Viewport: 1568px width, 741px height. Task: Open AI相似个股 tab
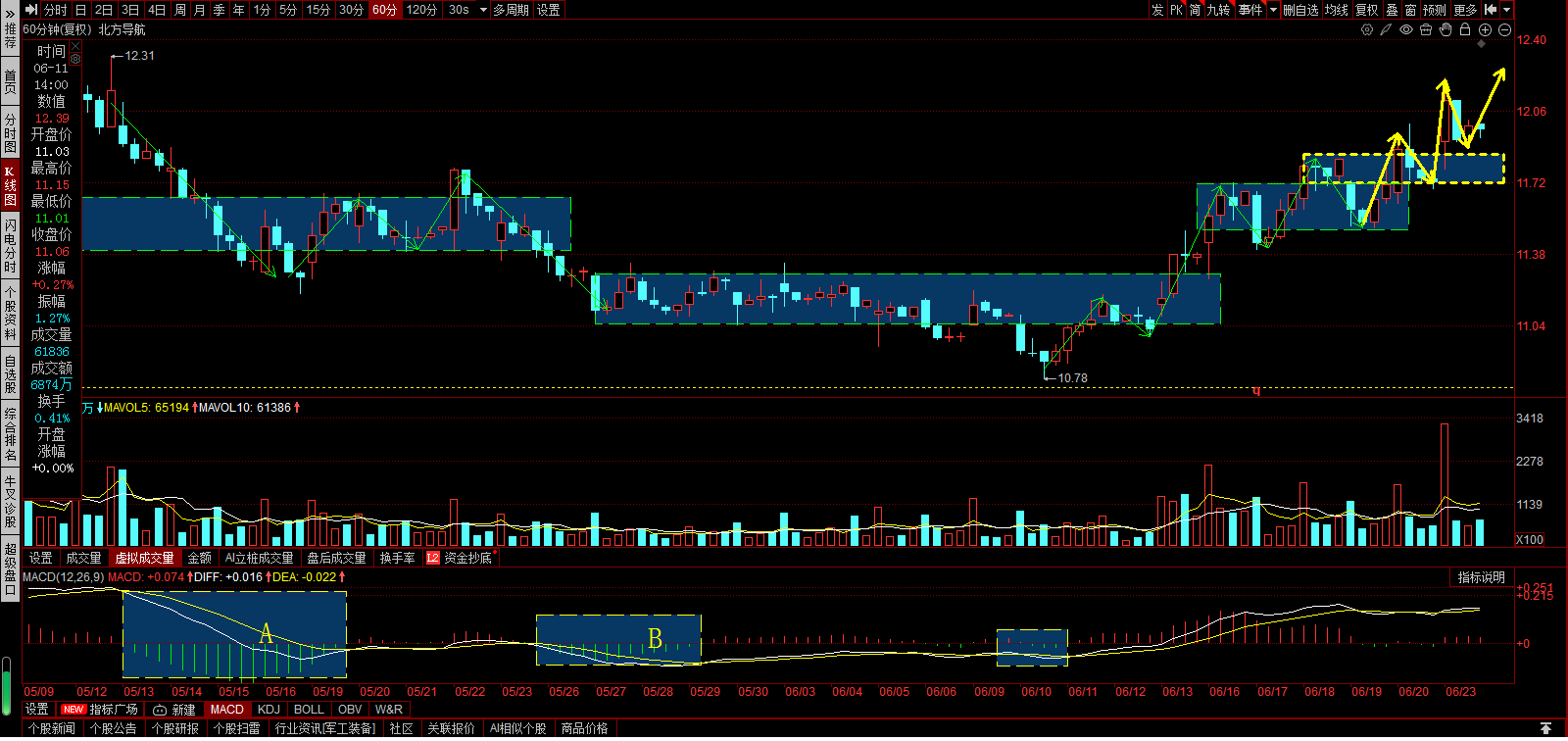(x=517, y=728)
